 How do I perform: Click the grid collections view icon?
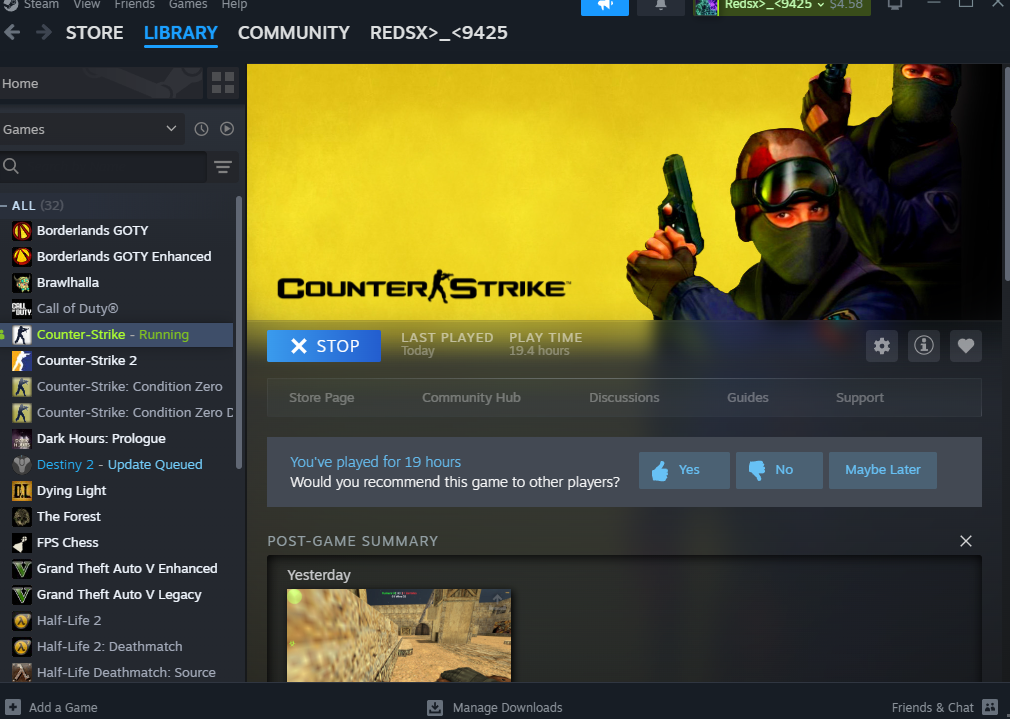pos(222,83)
